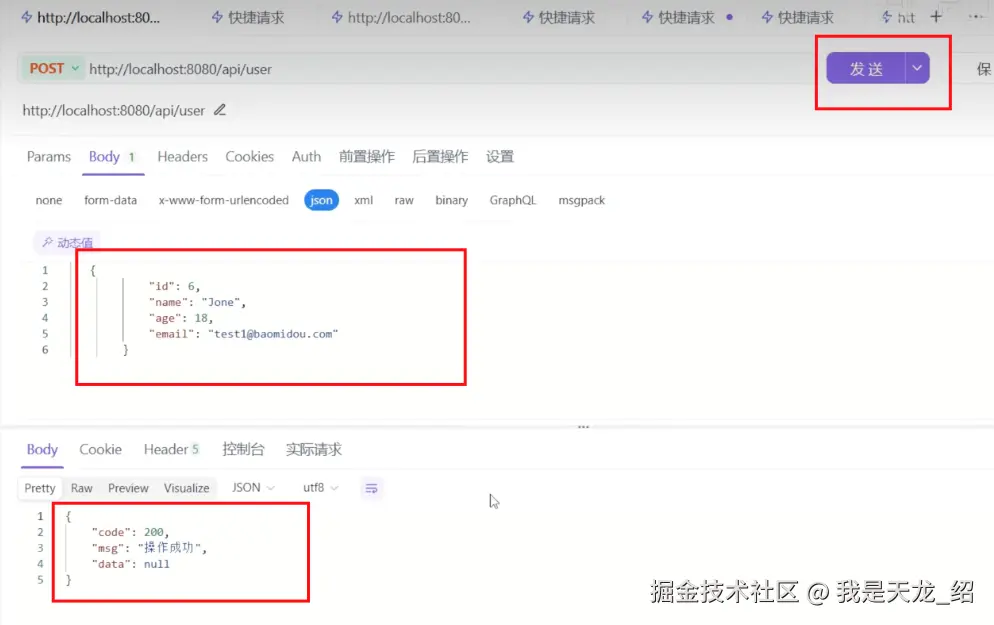Click the "age": 18 line in request body
This screenshot has width=994, height=625.
181,318
